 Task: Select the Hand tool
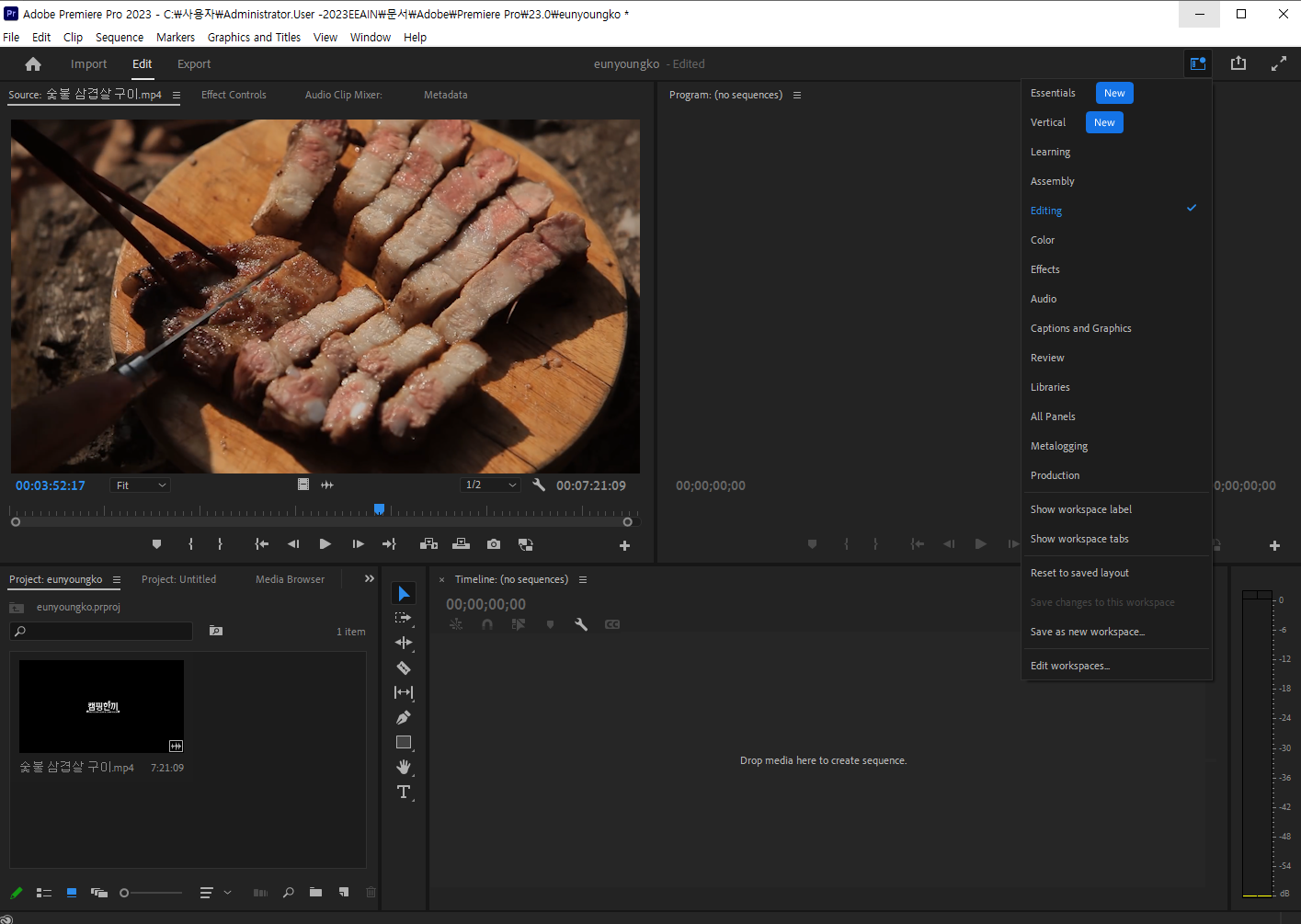pyautogui.click(x=403, y=767)
